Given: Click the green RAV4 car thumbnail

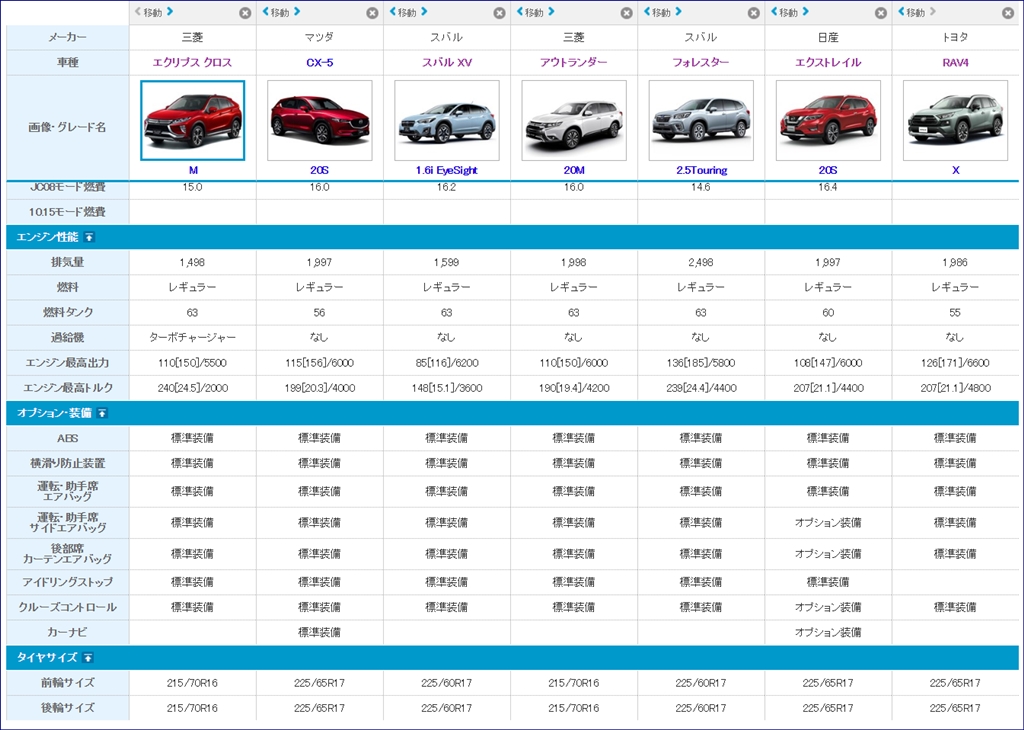Looking at the screenshot, I should click(x=955, y=120).
